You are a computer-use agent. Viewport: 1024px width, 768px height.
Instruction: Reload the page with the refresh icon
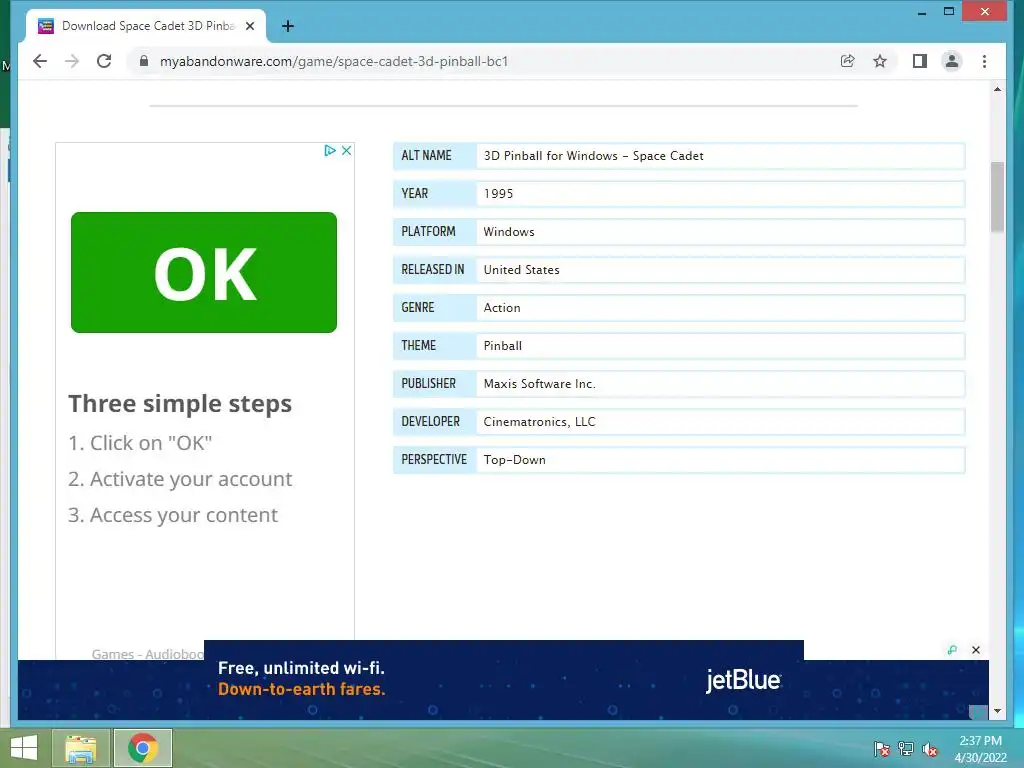point(104,61)
